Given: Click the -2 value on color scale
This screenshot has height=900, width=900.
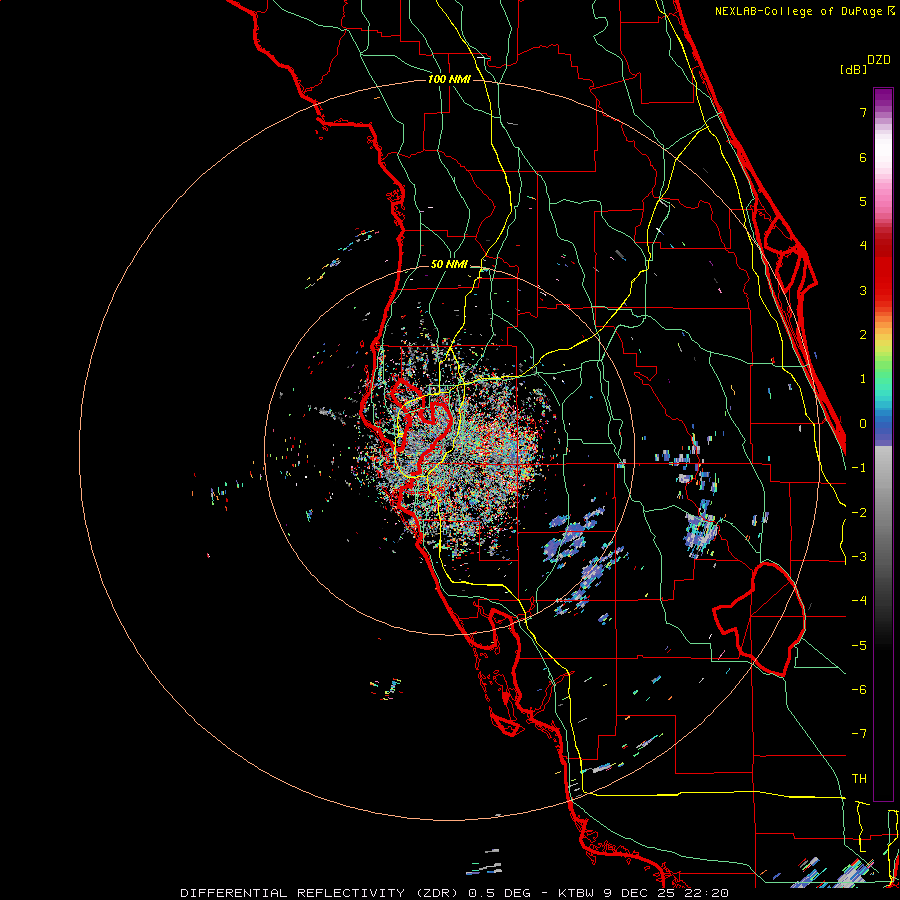Looking at the screenshot, I should click(x=859, y=512).
